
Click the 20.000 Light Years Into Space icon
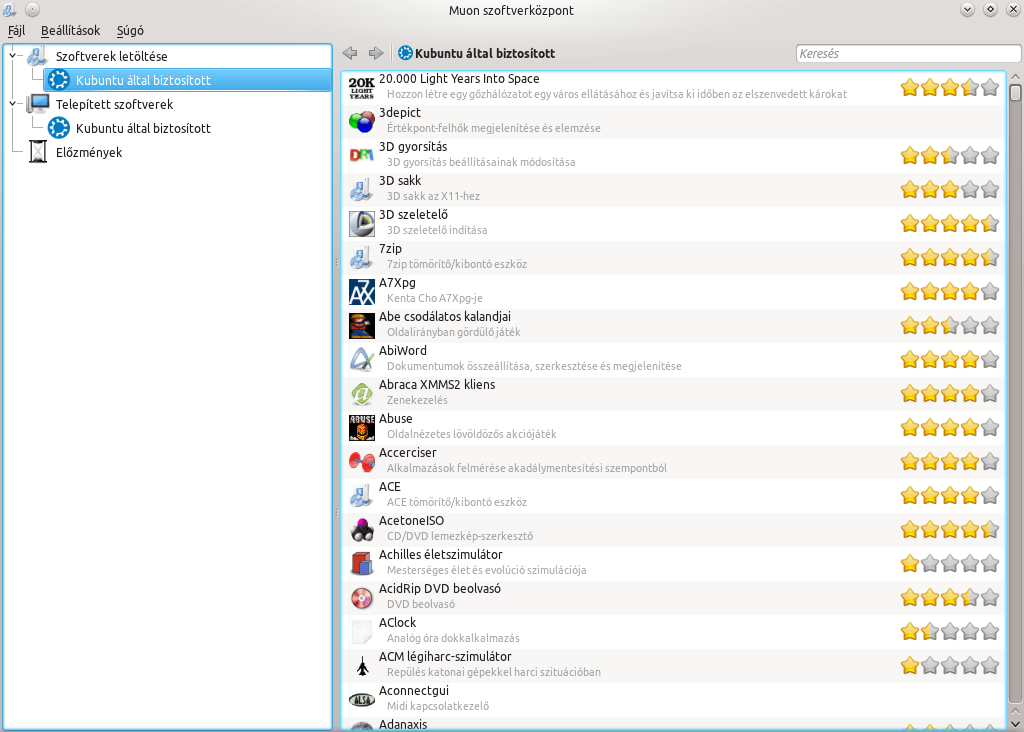point(361,88)
